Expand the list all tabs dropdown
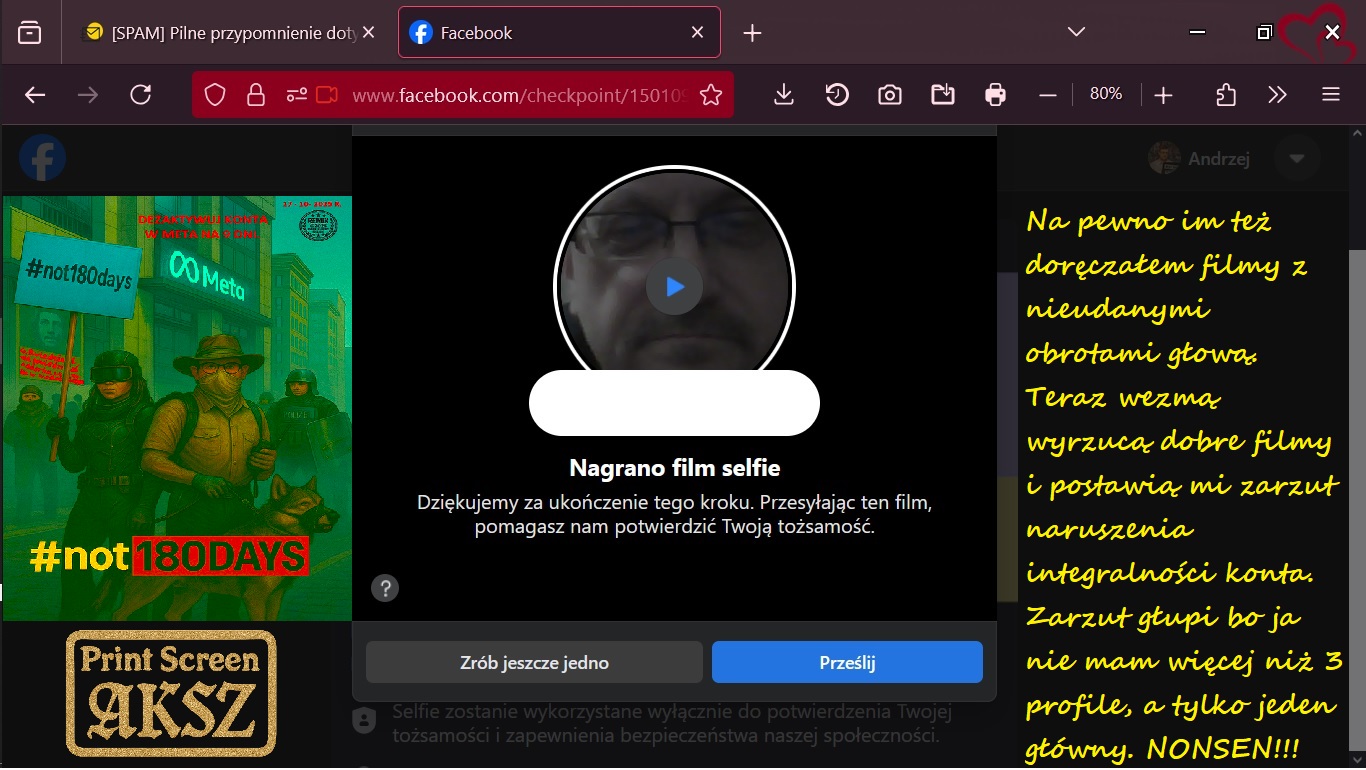 1076,32
